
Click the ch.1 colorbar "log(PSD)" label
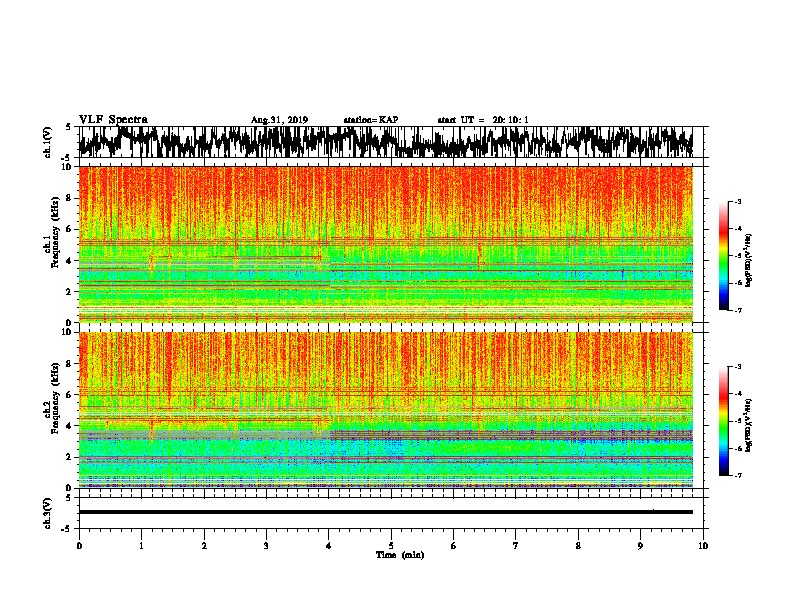coord(749,260)
